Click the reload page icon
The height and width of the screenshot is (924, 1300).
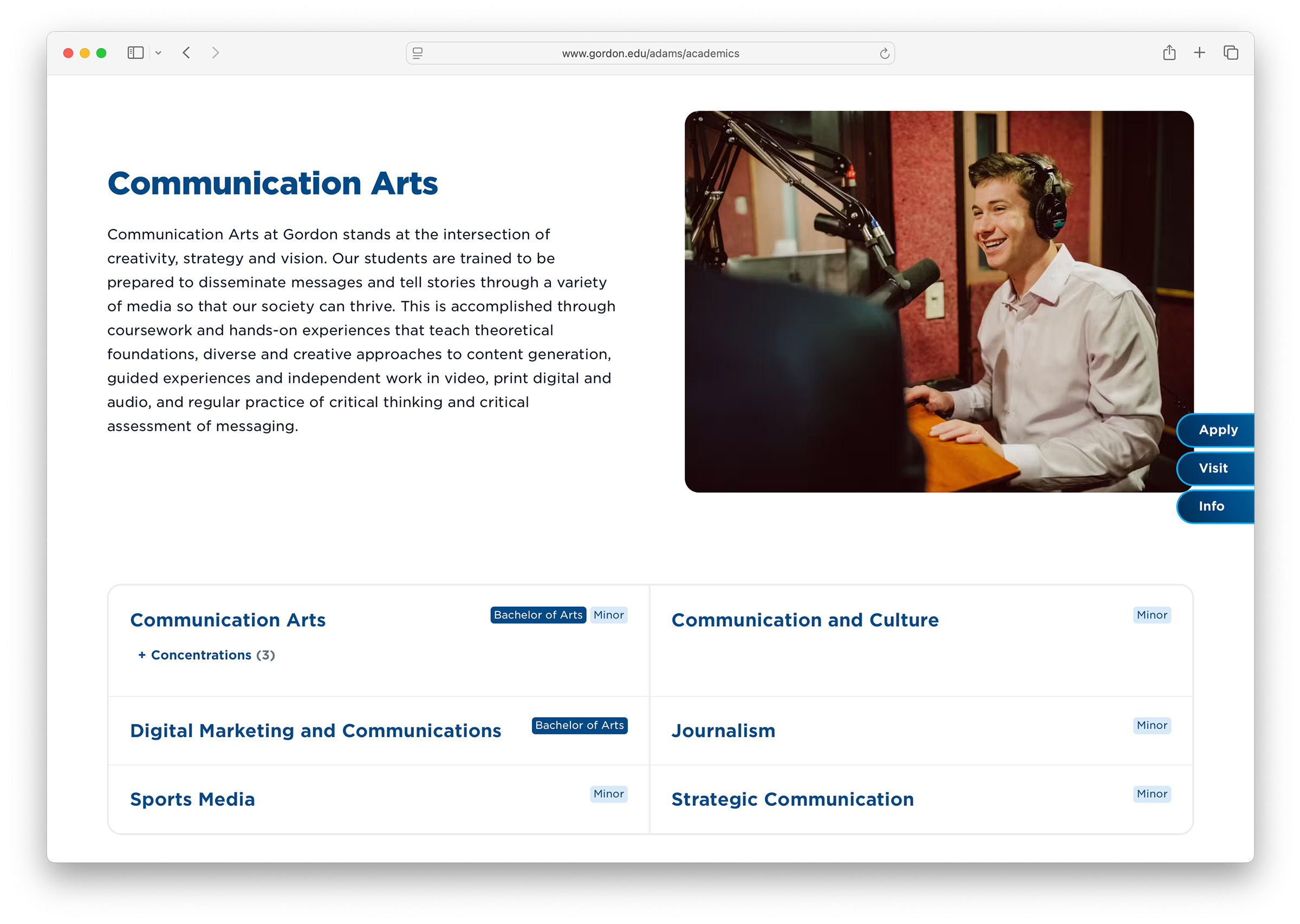point(883,54)
